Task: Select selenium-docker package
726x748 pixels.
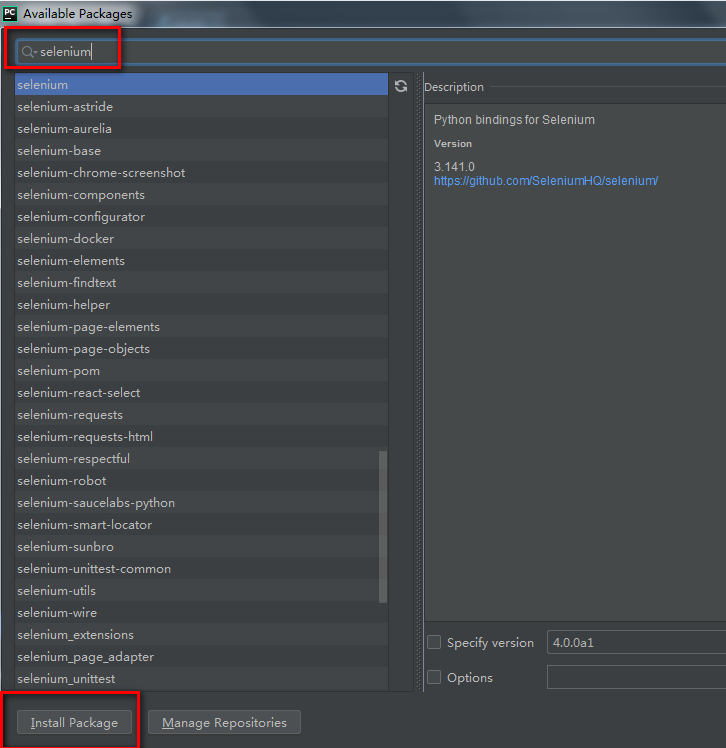Action: pyautogui.click(x=201, y=238)
